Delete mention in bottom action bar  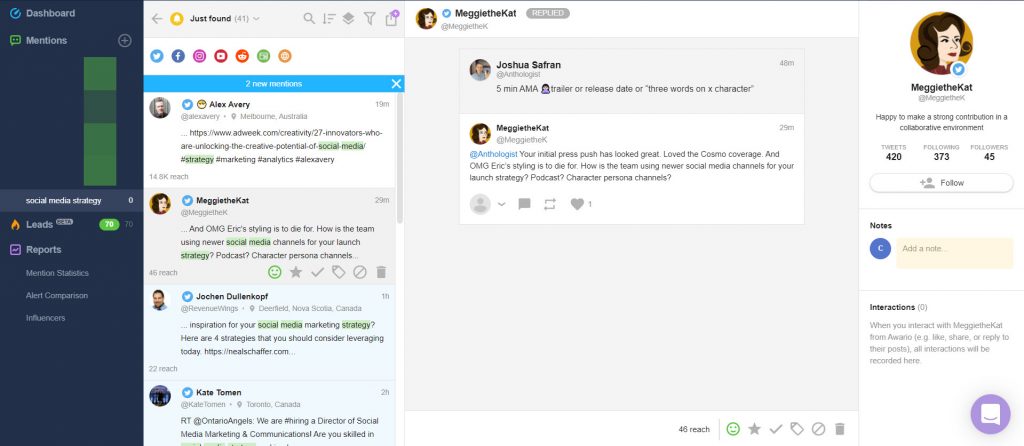[840, 429]
